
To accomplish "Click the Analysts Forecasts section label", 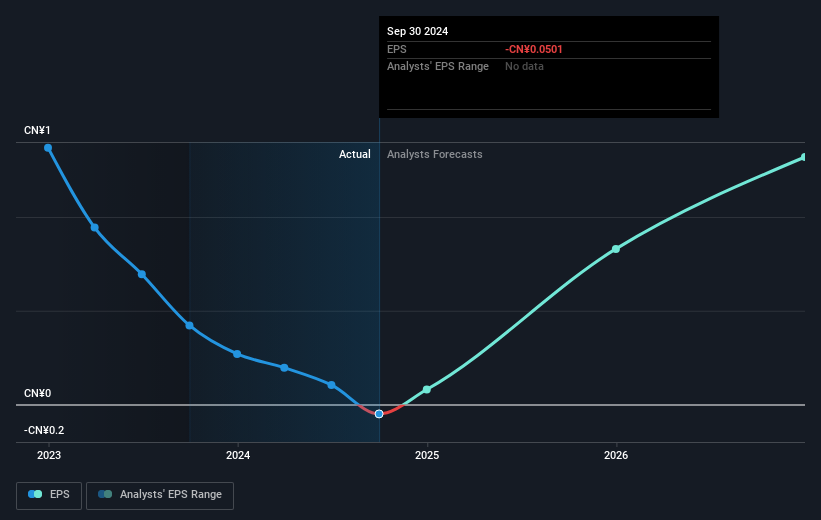I will point(435,154).
